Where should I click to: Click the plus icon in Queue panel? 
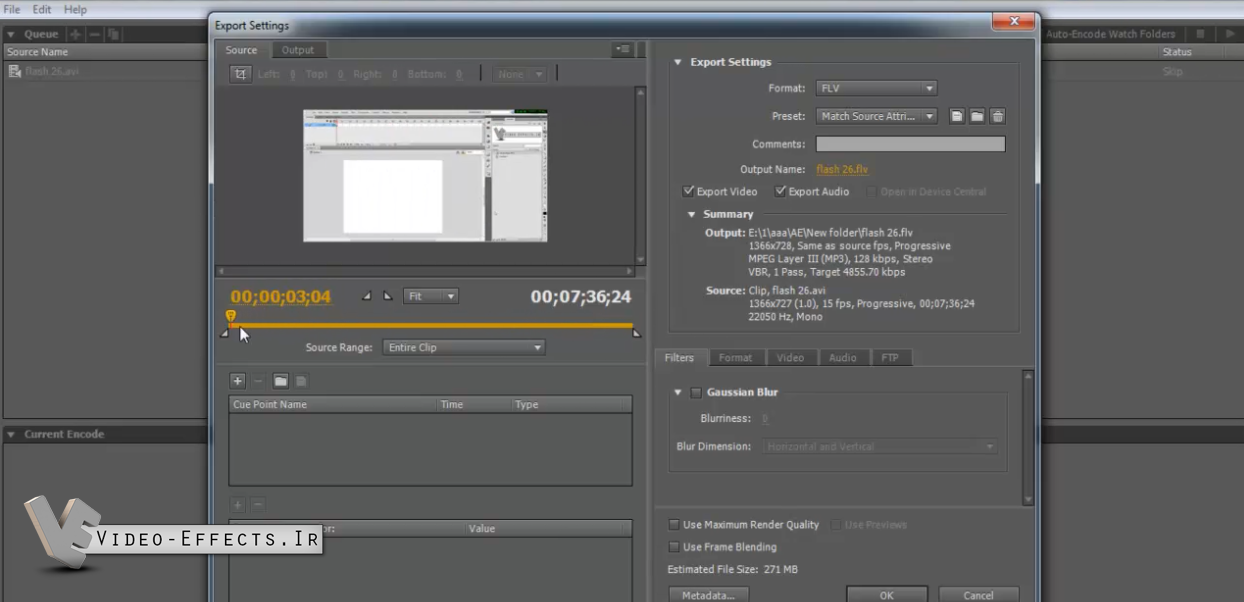(x=75, y=34)
